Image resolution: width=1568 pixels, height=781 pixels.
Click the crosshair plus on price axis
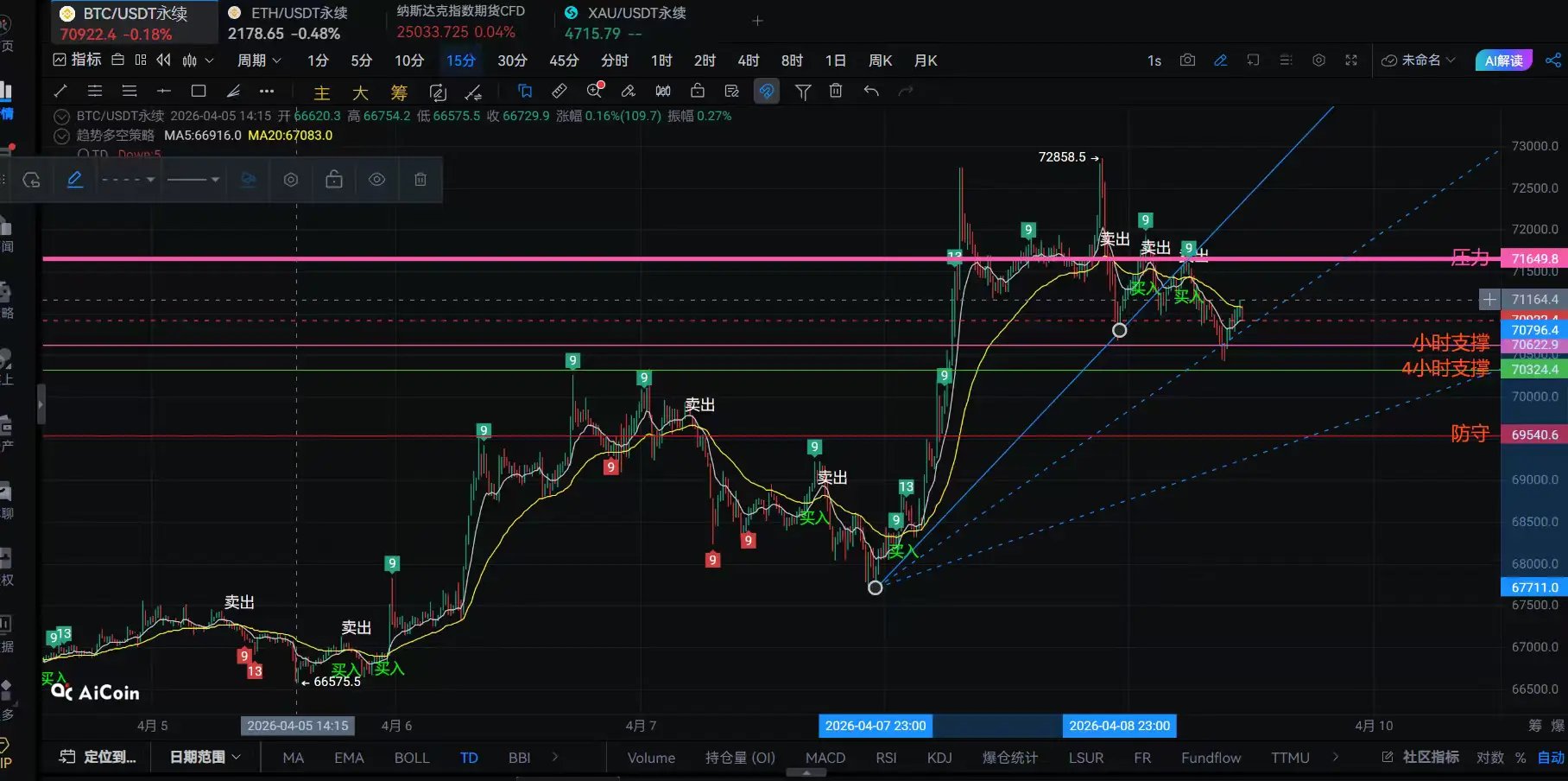click(x=1489, y=300)
